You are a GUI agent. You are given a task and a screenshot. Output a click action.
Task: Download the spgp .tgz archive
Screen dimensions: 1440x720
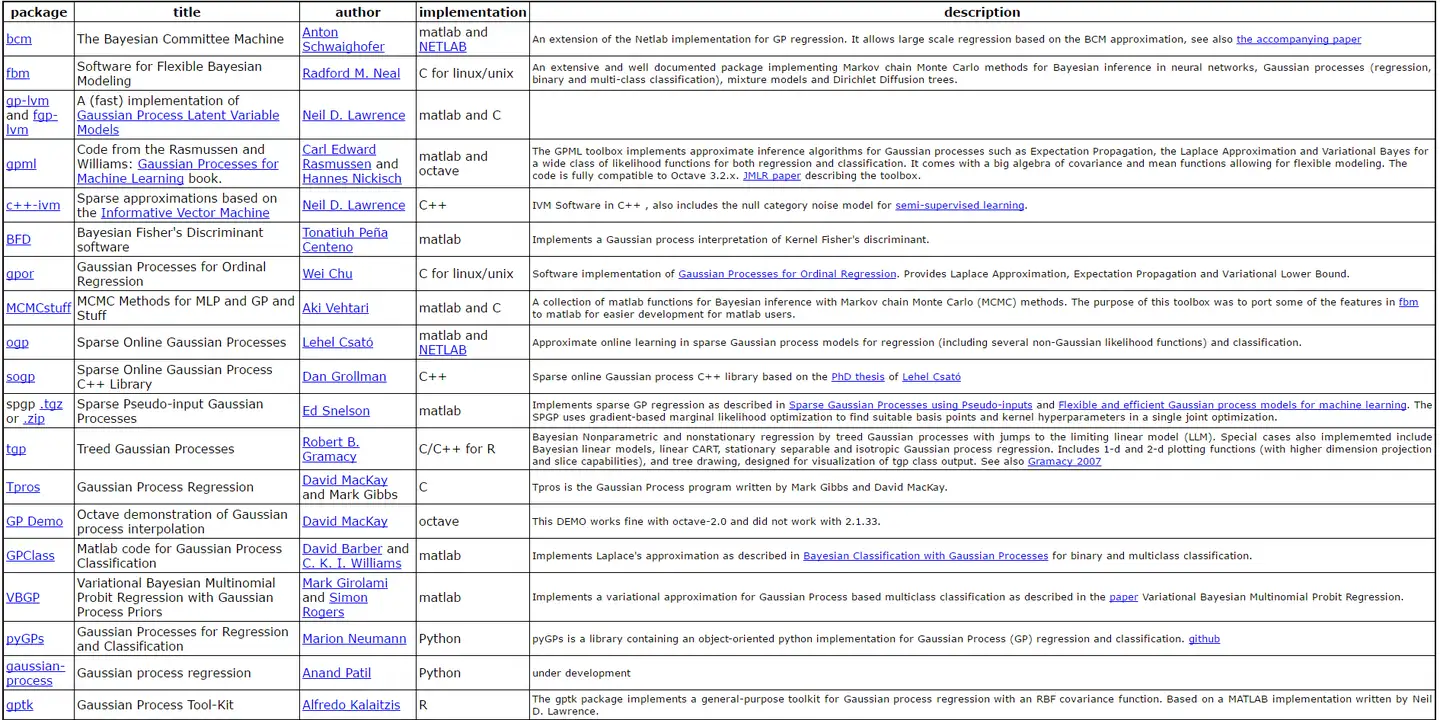[x=51, y=403]
